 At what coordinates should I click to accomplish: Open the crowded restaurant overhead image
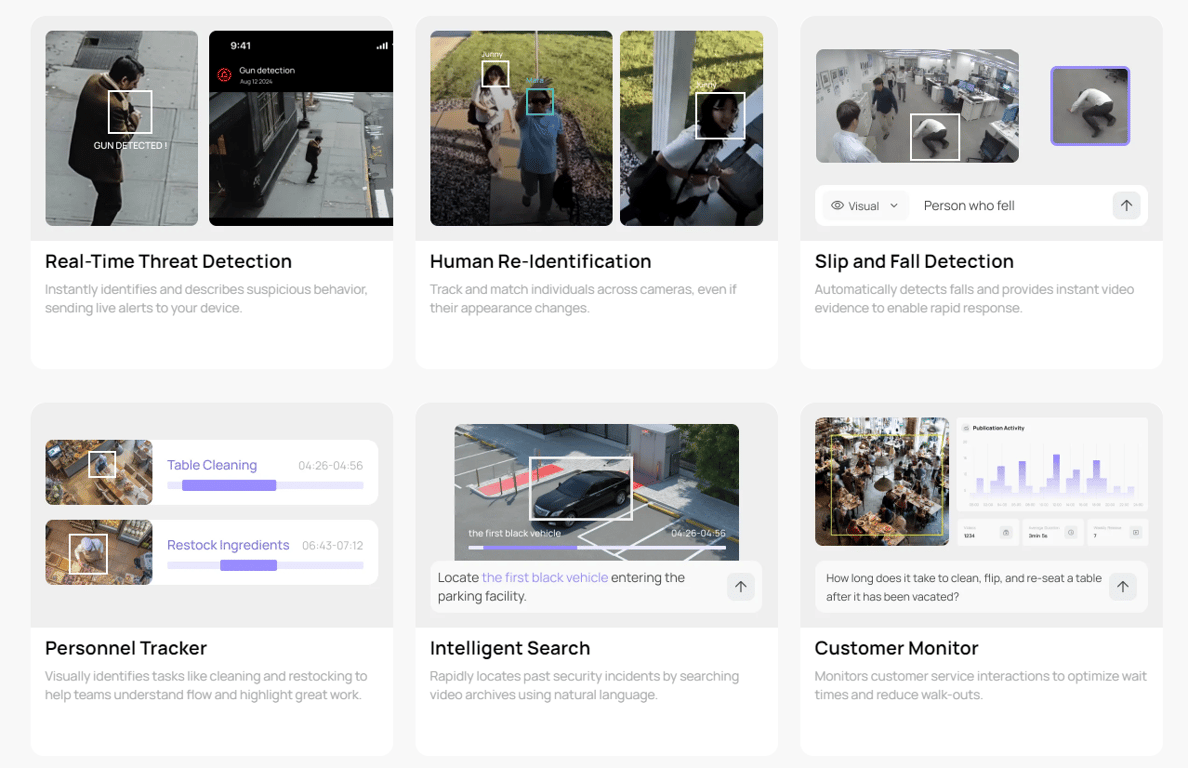pos(882,481)
